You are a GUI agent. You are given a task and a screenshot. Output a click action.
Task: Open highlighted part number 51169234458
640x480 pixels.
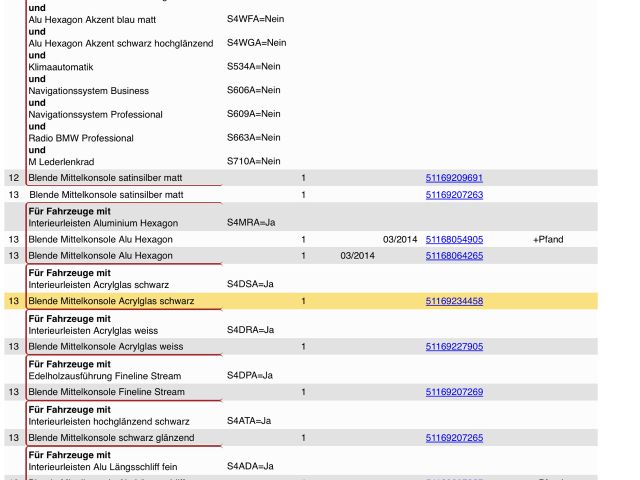pyautogui.click(x=454, y=301)
